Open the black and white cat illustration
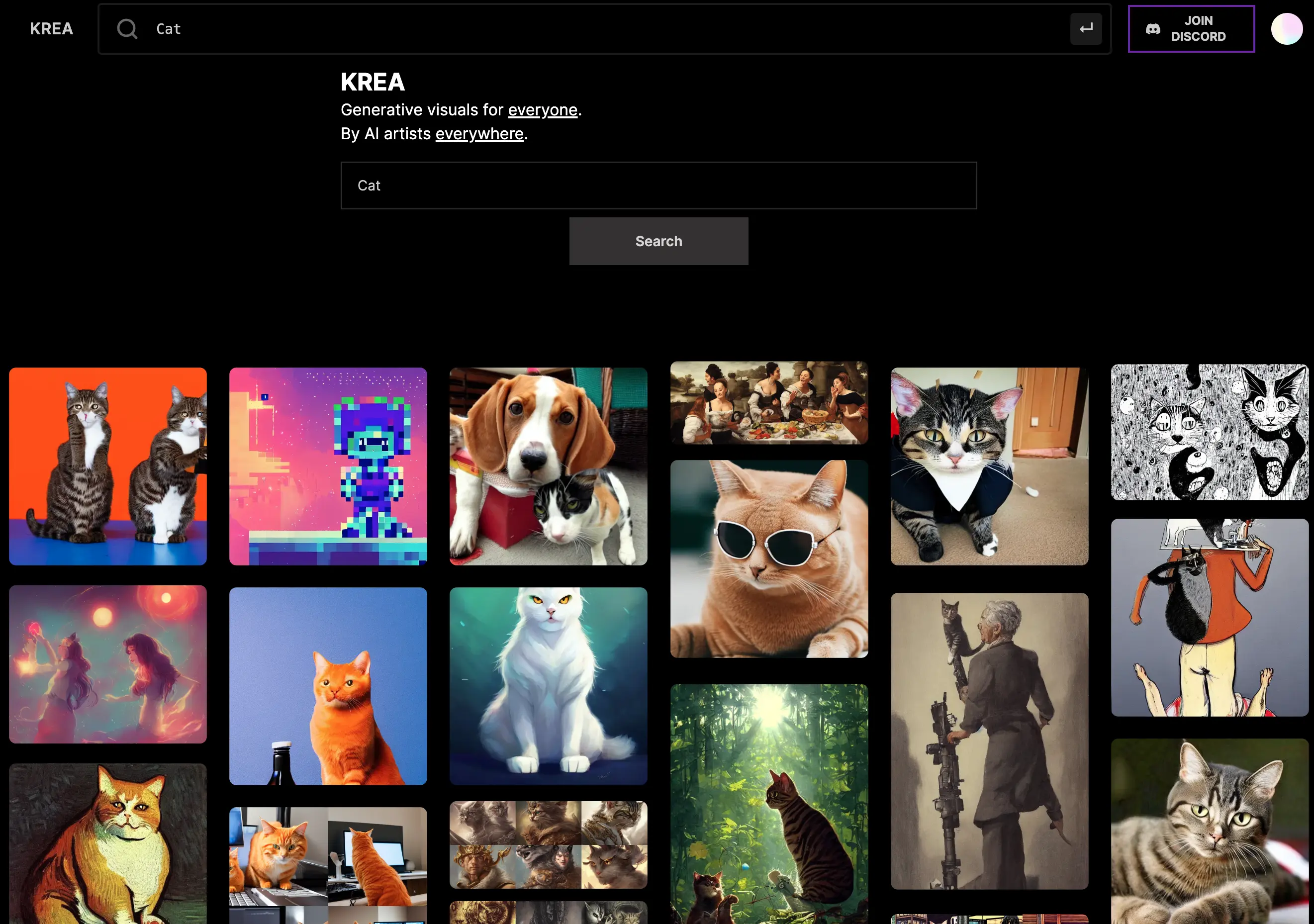Image resolution: width=1314 pixels, height=924 pixels. click(1209, 432)
